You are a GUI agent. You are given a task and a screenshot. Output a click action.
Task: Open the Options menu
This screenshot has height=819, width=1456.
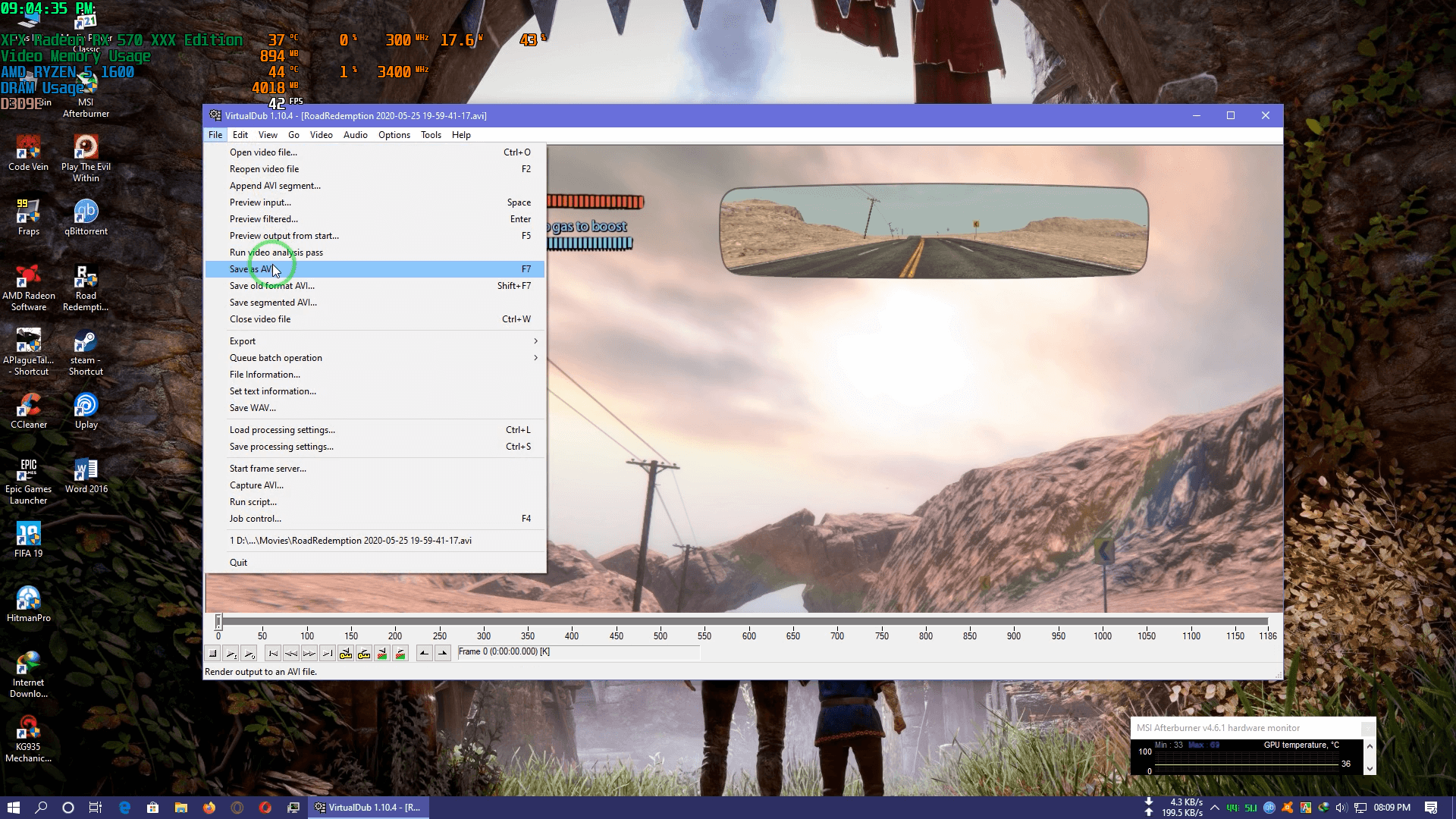point(394,135)
